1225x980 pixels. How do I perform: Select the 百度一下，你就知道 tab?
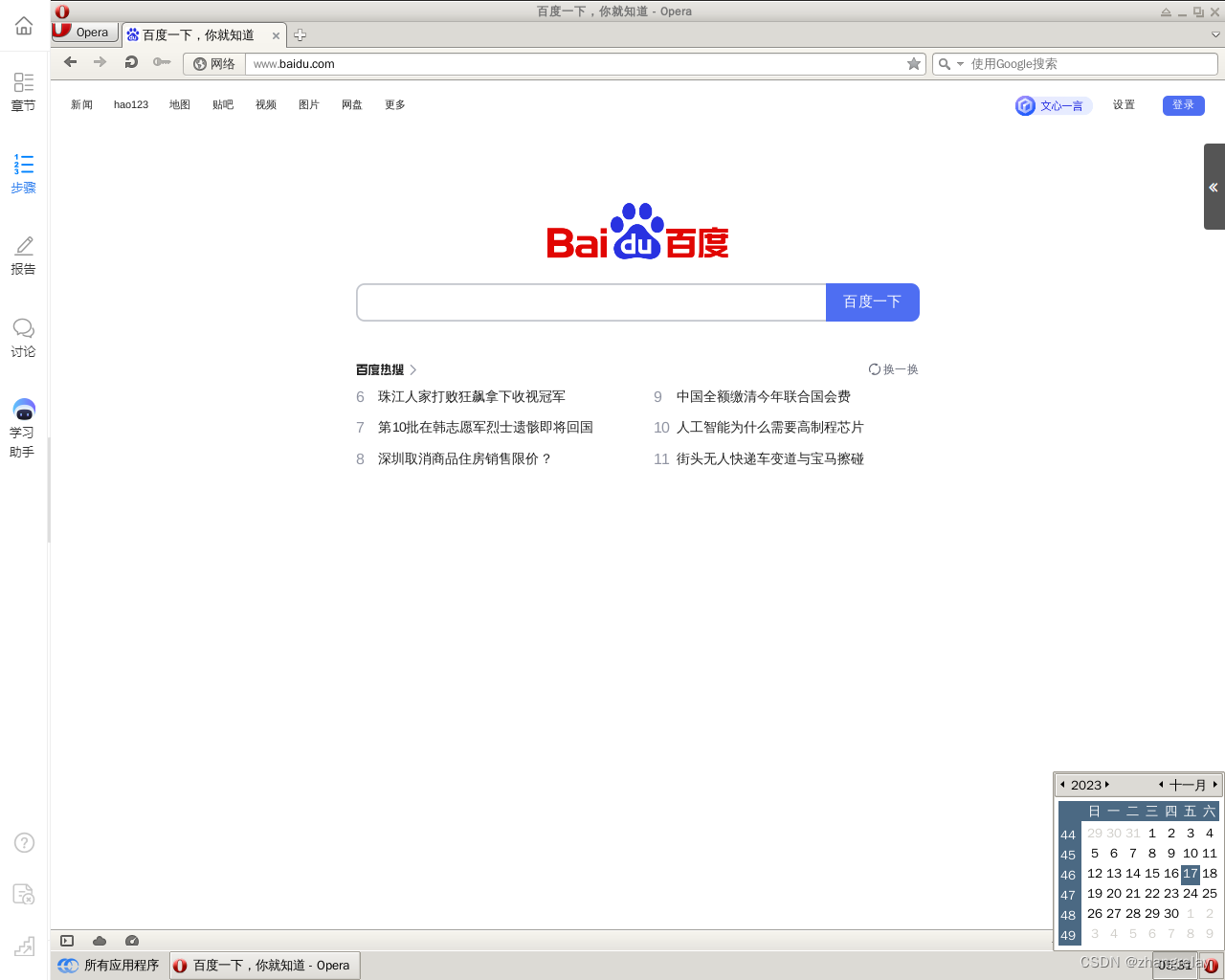[198, 35]
